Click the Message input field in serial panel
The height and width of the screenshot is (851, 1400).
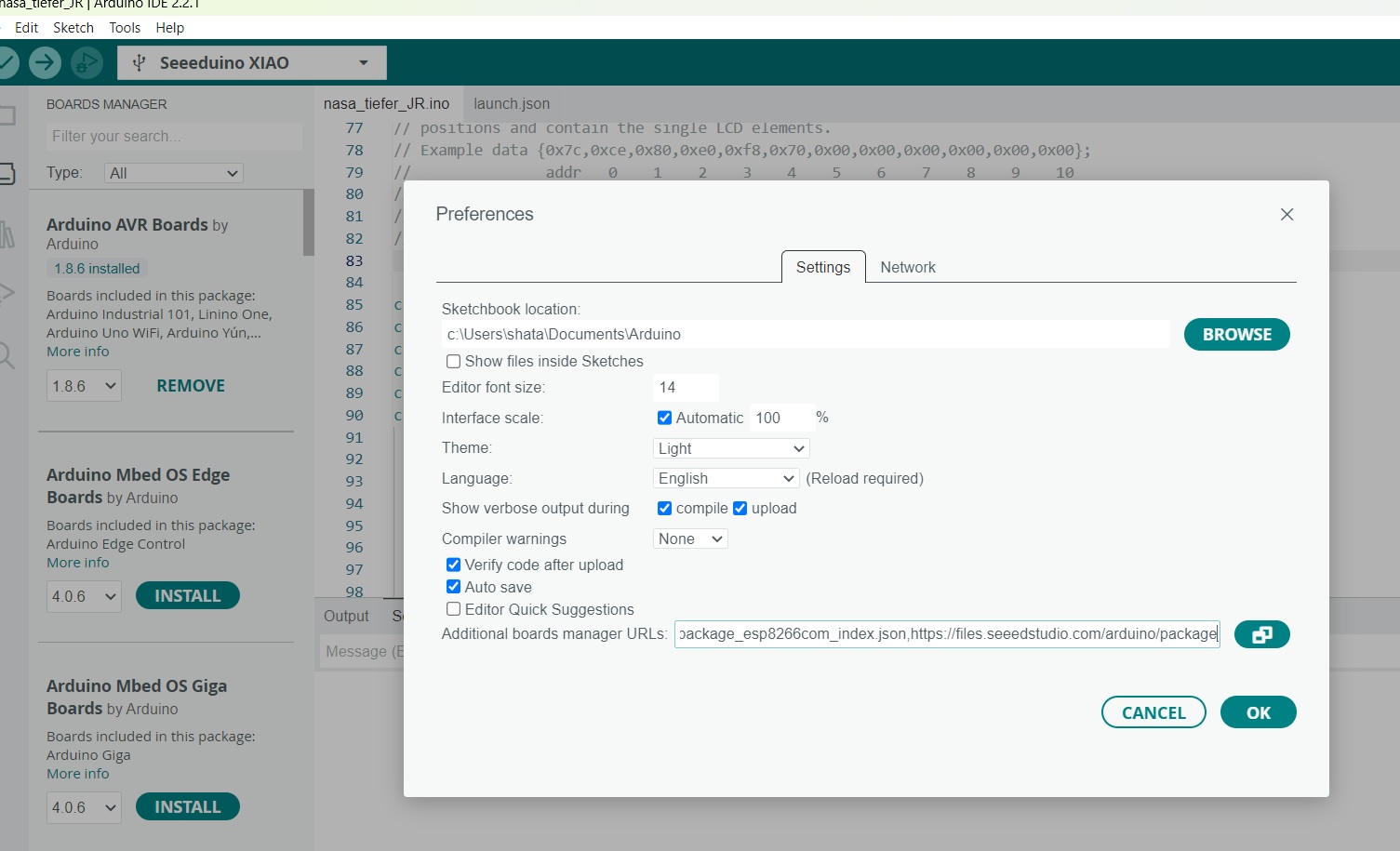364,651
